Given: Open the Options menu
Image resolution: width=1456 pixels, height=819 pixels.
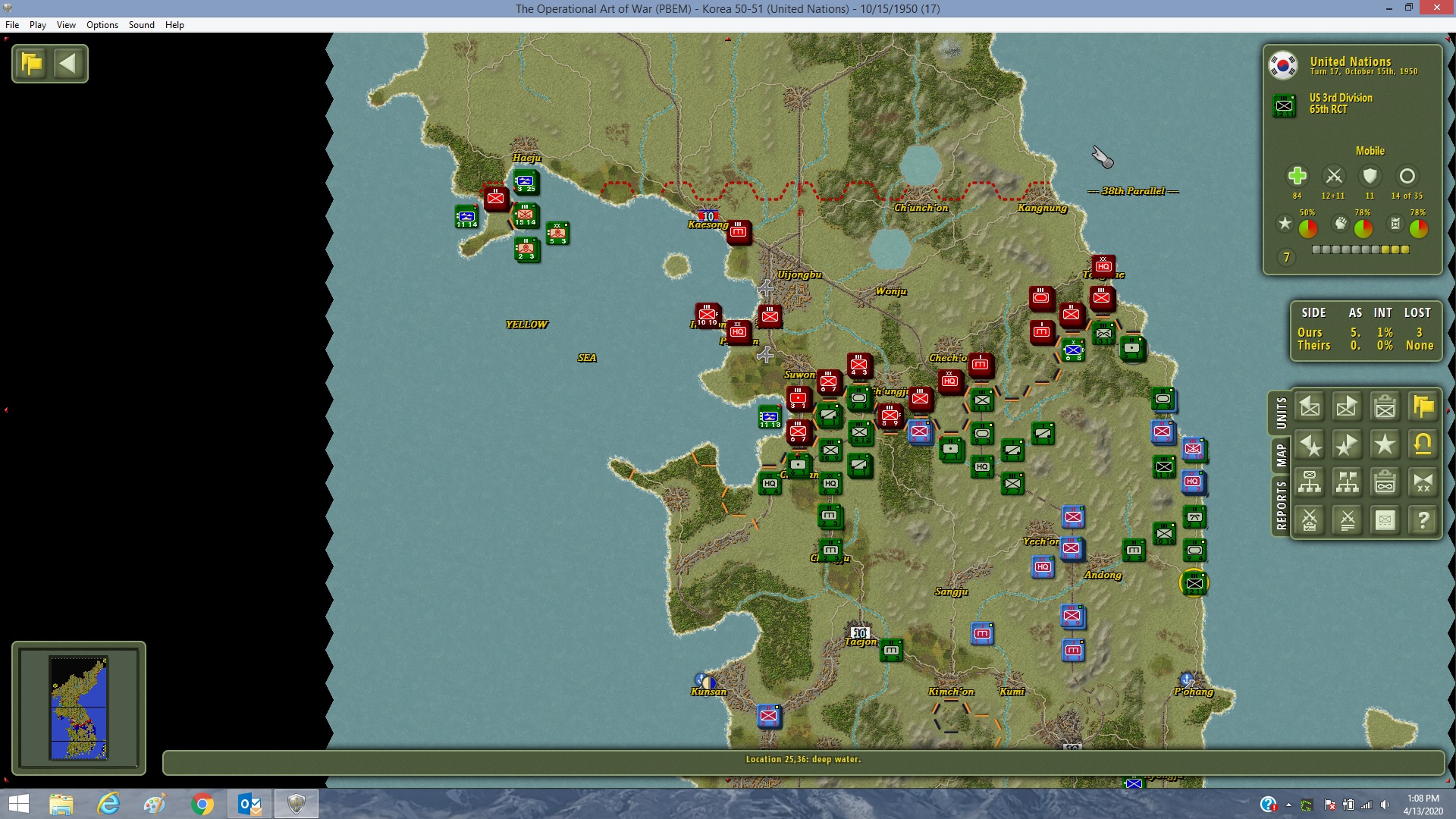Looking at the screenshot, I should [102, 25].
